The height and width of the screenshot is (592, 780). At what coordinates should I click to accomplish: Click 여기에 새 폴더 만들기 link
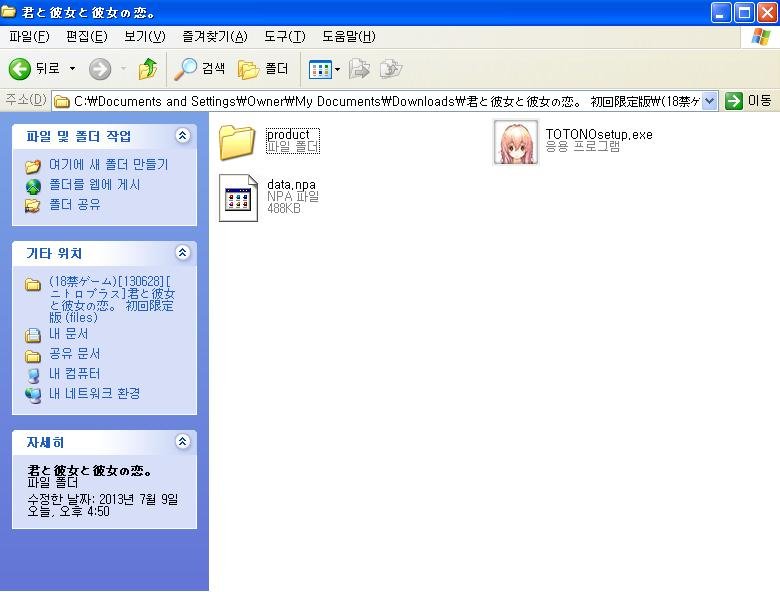[x=108, y=164]
